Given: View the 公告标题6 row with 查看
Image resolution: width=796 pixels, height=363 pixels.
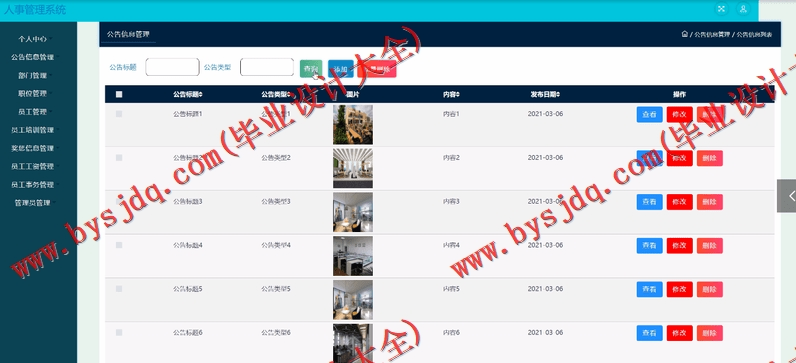Looking at the screenshot, I should click(x=649, y=333).
